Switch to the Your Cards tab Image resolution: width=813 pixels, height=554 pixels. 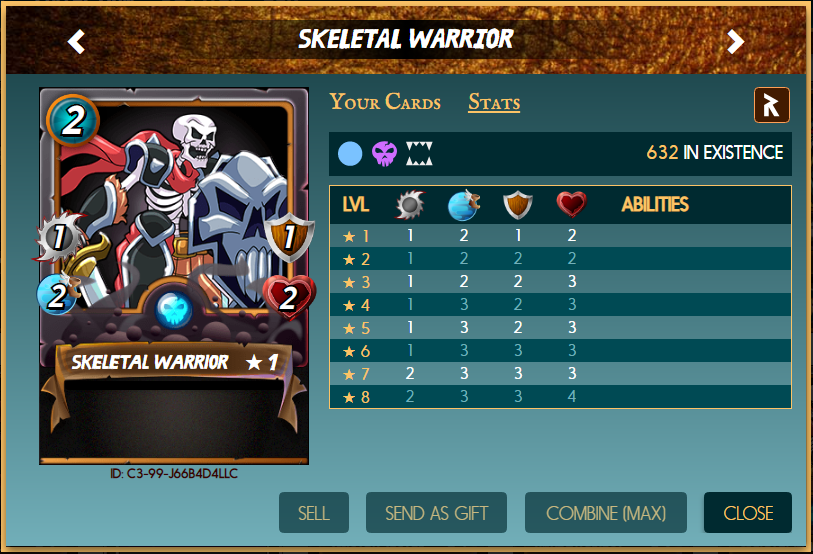tap(385, 102)
